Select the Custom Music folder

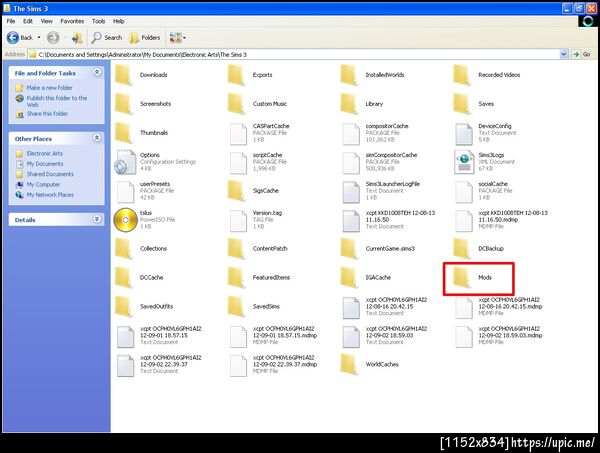coord(257,104)
